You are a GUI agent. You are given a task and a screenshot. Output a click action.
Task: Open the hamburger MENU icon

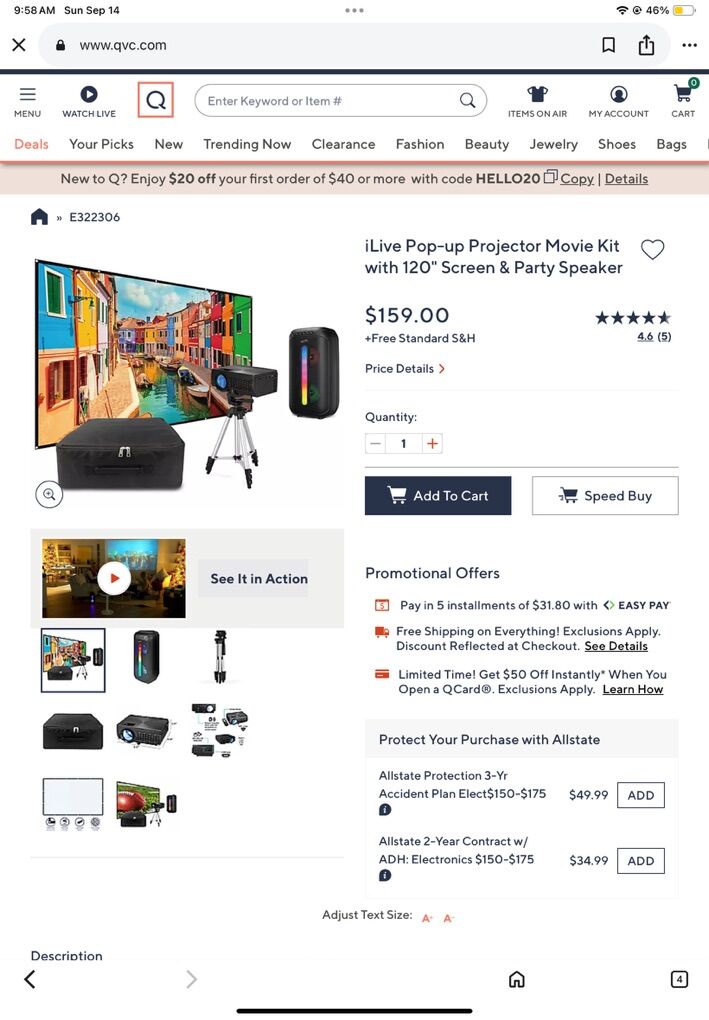point(27,94)
